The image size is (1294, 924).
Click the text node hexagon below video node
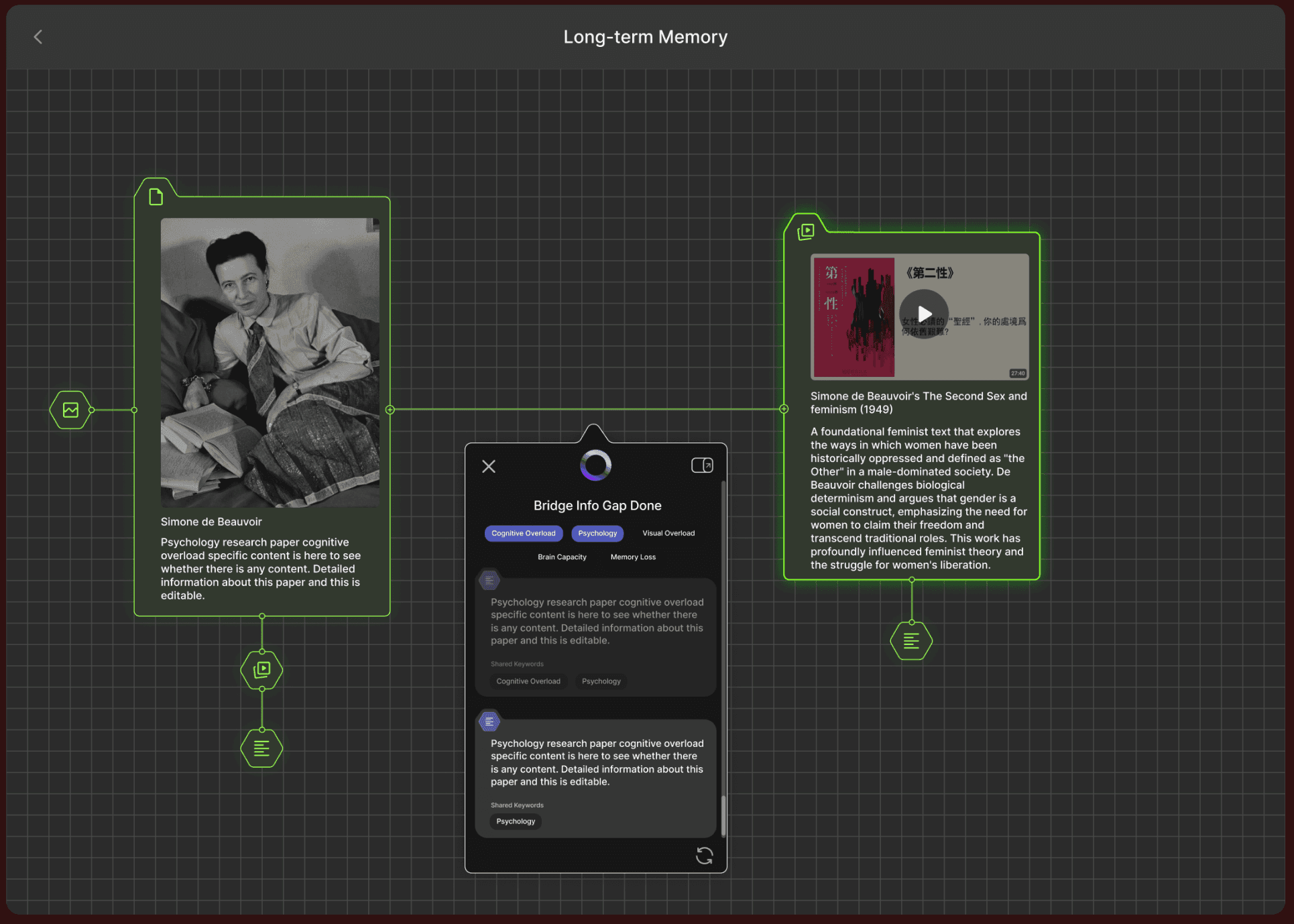(x=261, y=748)
